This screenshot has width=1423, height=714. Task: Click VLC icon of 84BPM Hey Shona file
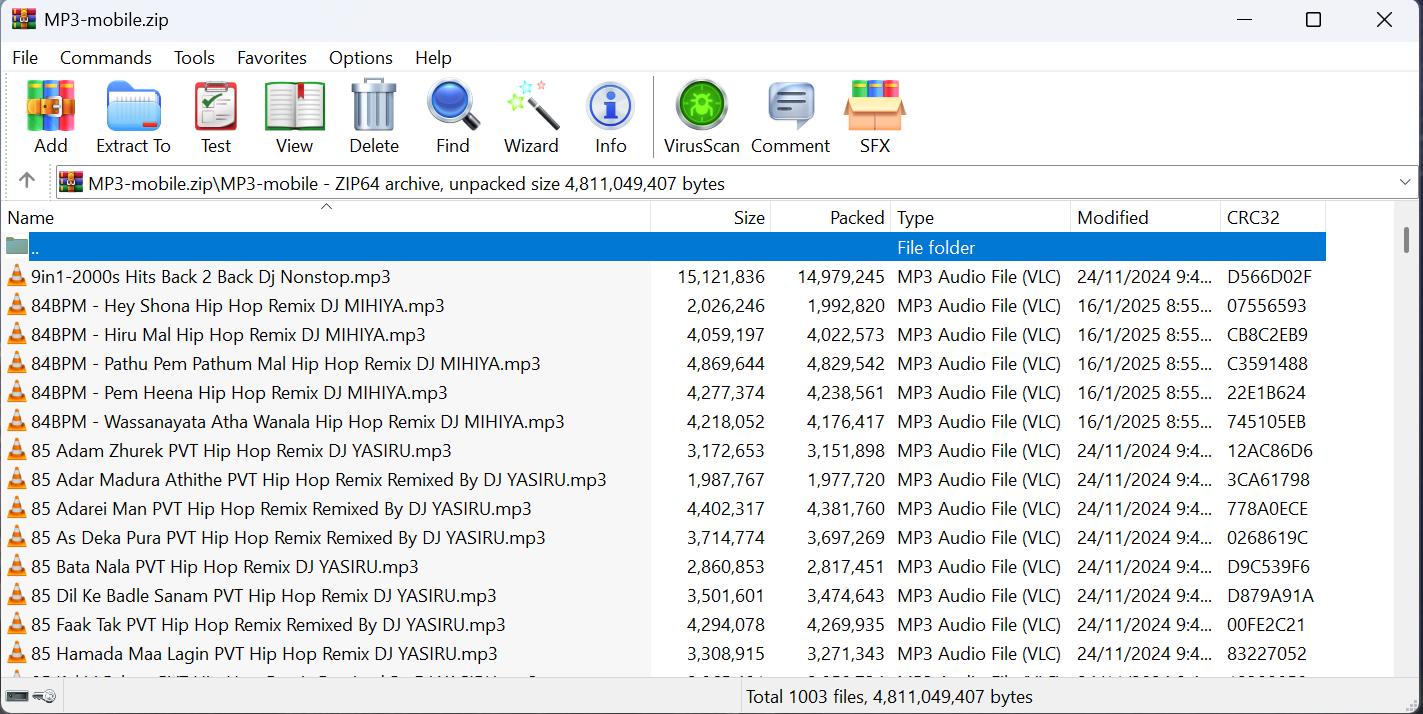point(17,305)
